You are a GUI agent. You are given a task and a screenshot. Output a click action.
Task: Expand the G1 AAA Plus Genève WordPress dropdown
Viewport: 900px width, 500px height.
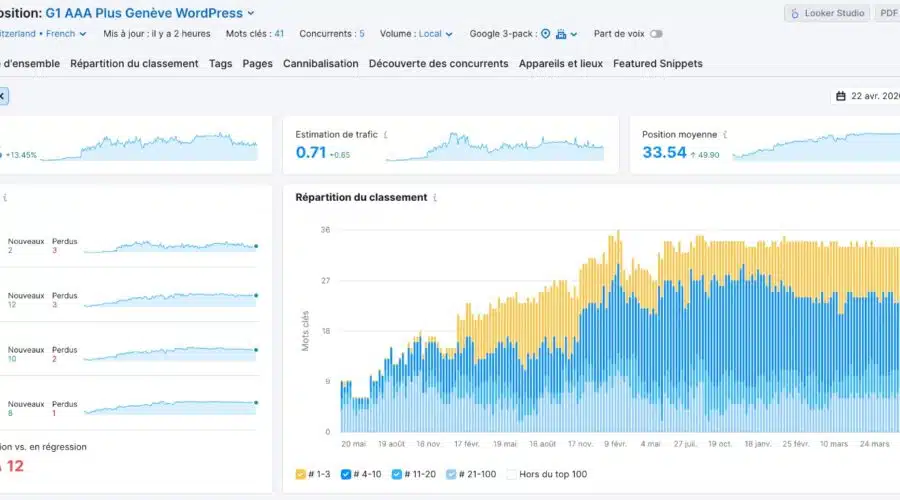[x=251, y=14]
